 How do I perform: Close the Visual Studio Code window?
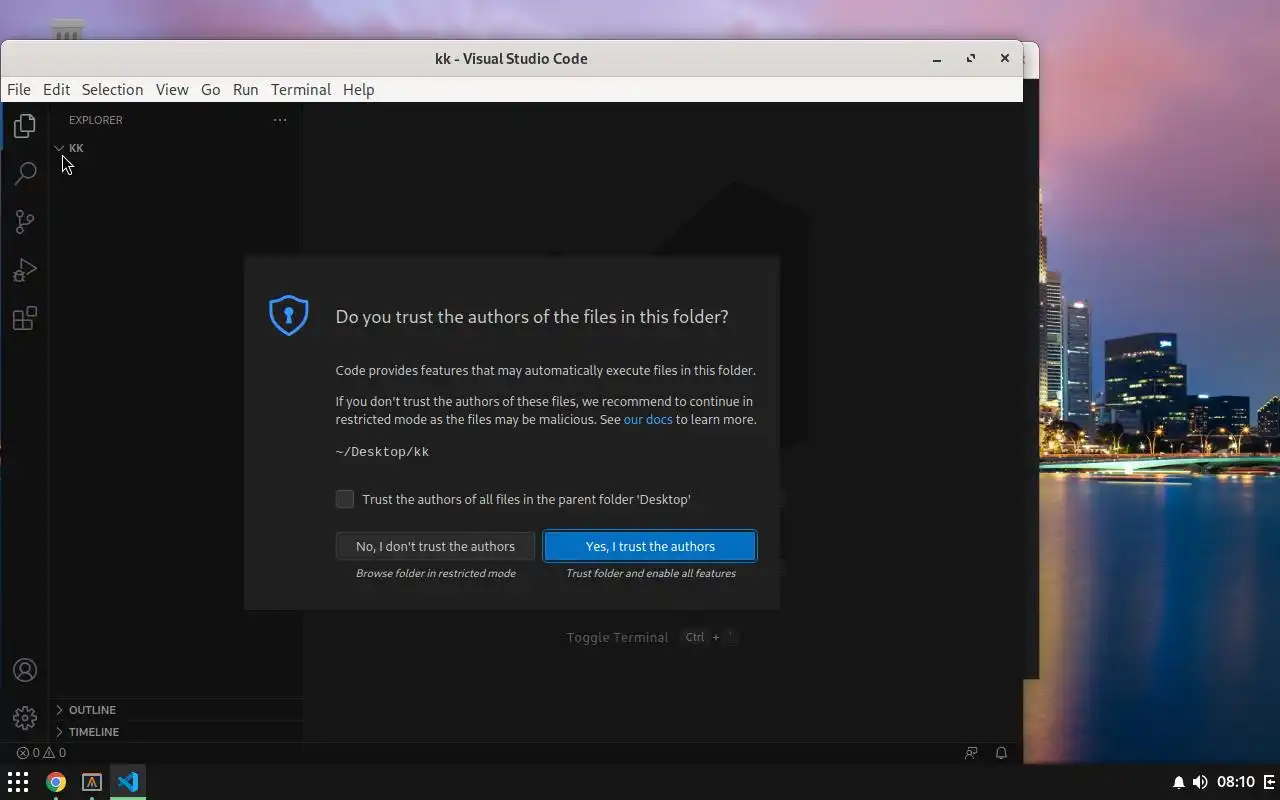coord(1005,58)
